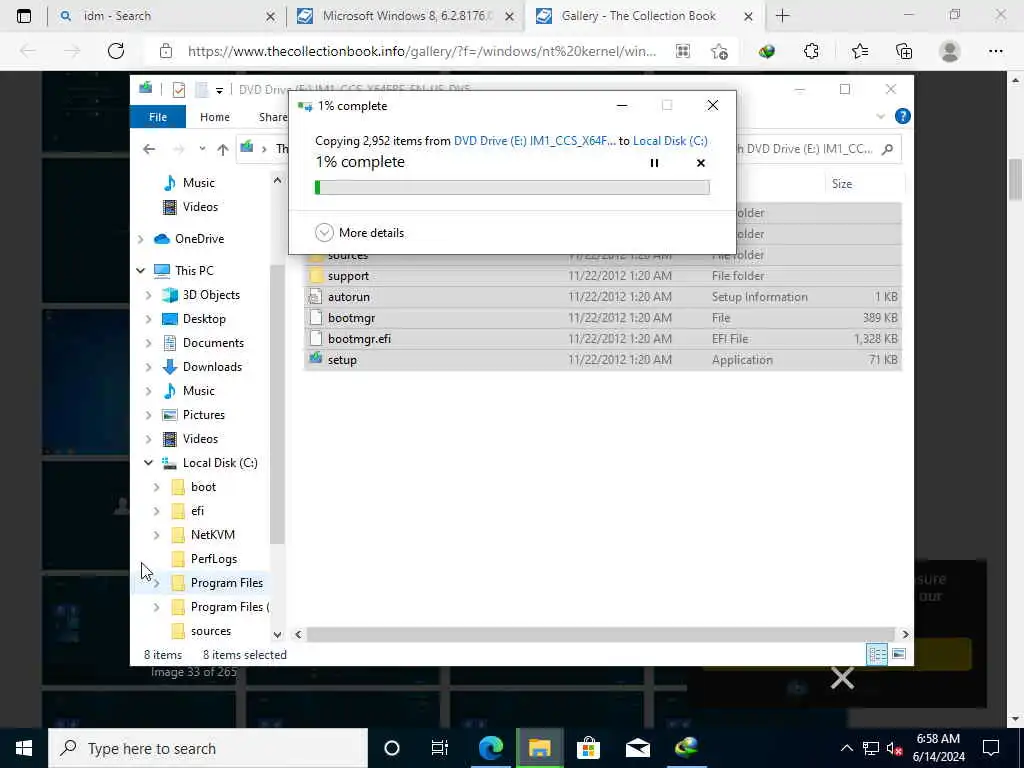Viewport: 1024px width, 768px height.
Task: Open the tab actions menu icon
Action: tap(24, 16)
